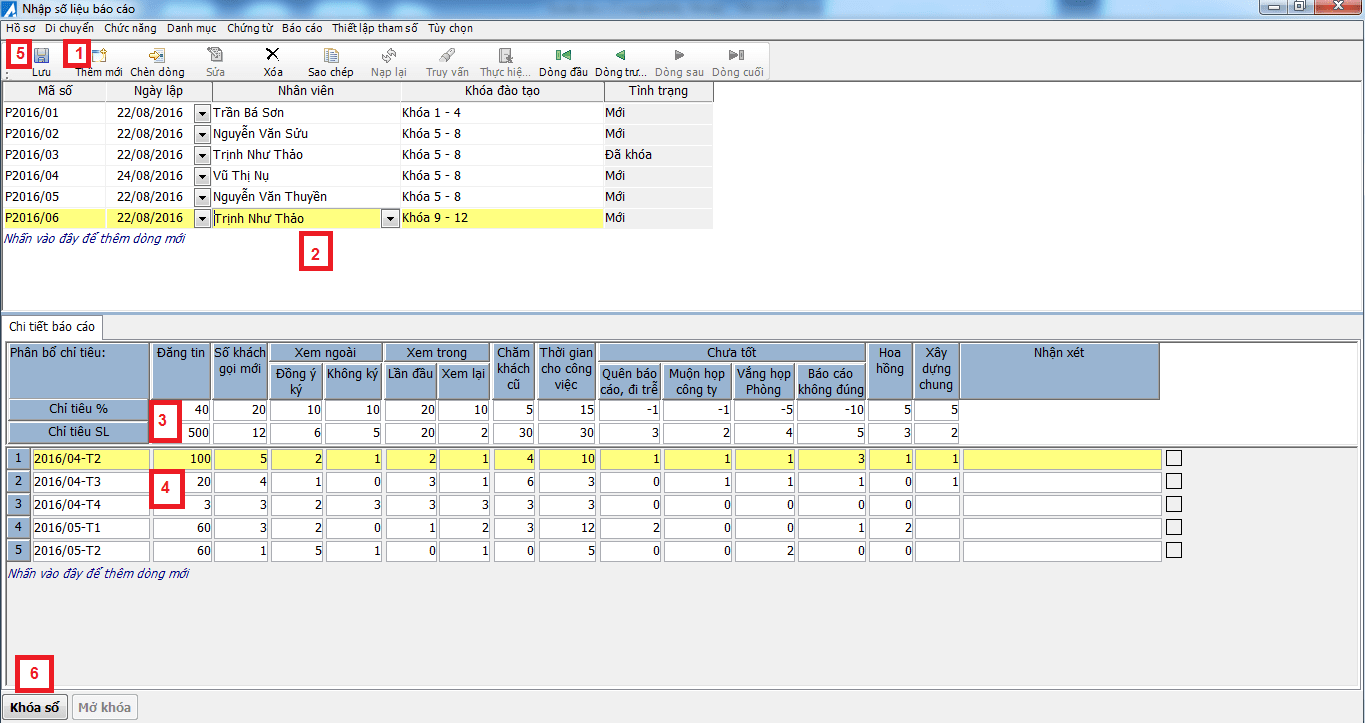Open the Báo cáo menu
Image resolution: width=1365 pixels, height=723 pixels.
tap(302, 28)
